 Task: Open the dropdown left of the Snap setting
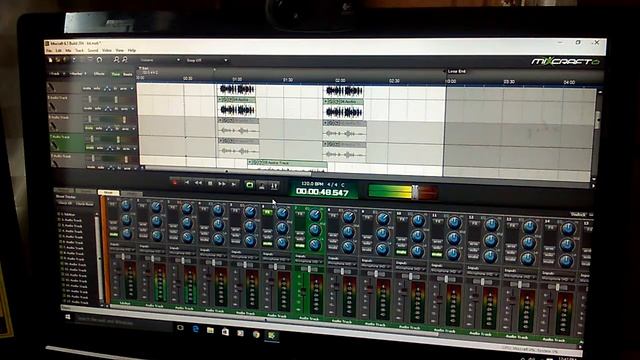tap(159, 60)
